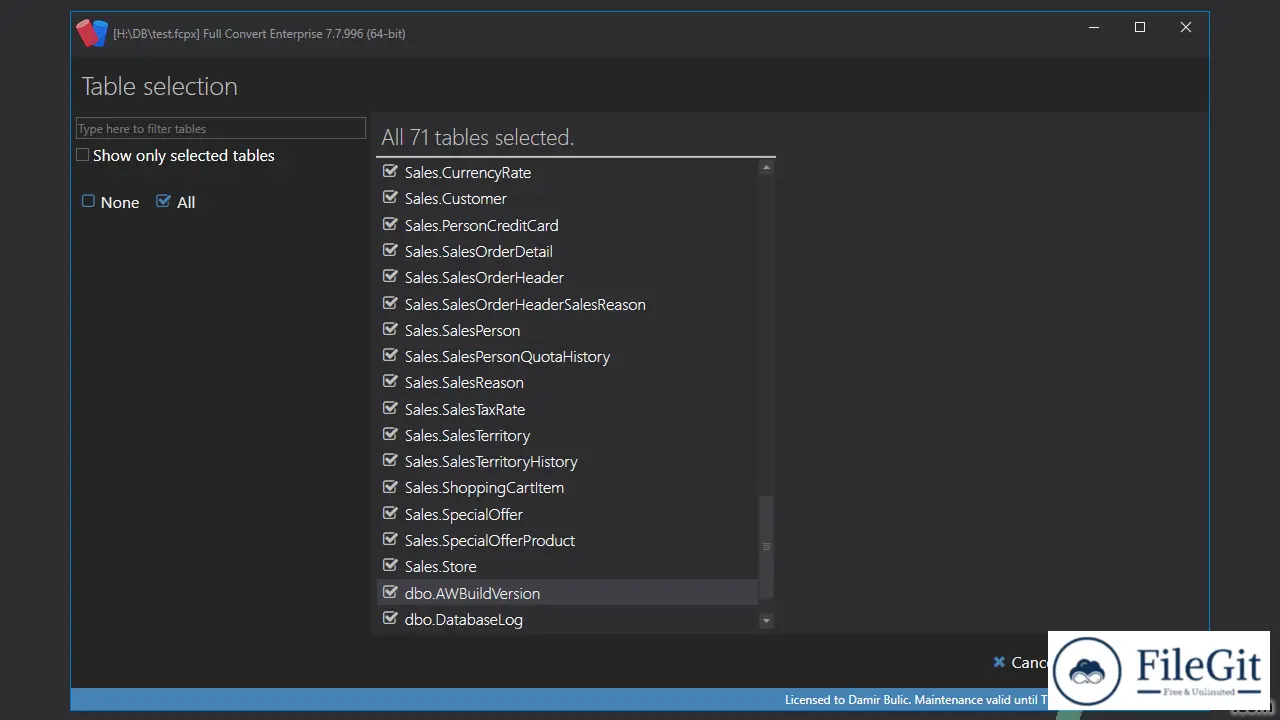The height and width of the screenshot is (720, 1280).
Task: Toggle the Sales.ShoppingCartItem checkbox
Action: pyautogui.click(x=390, y=486)
